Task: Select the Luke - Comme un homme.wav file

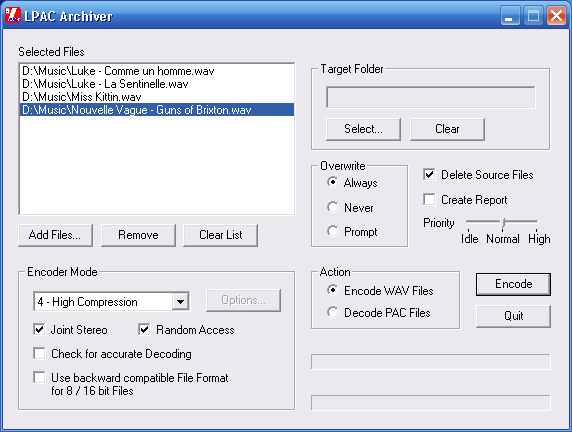Action: point(156,71)
